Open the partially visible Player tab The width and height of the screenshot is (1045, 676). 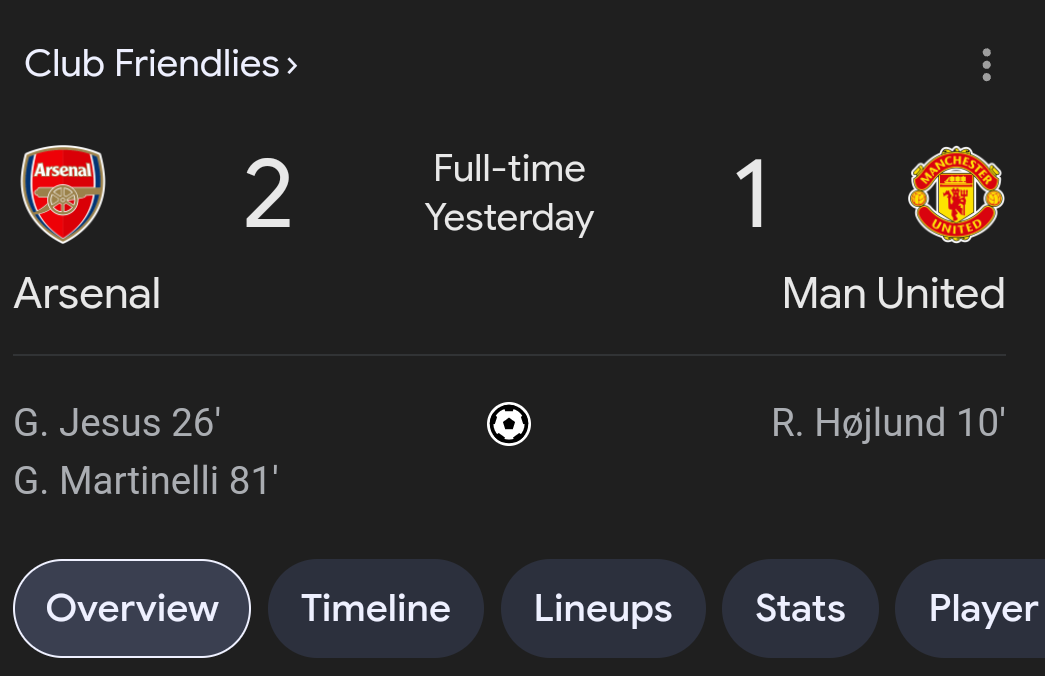pos(972,608)
